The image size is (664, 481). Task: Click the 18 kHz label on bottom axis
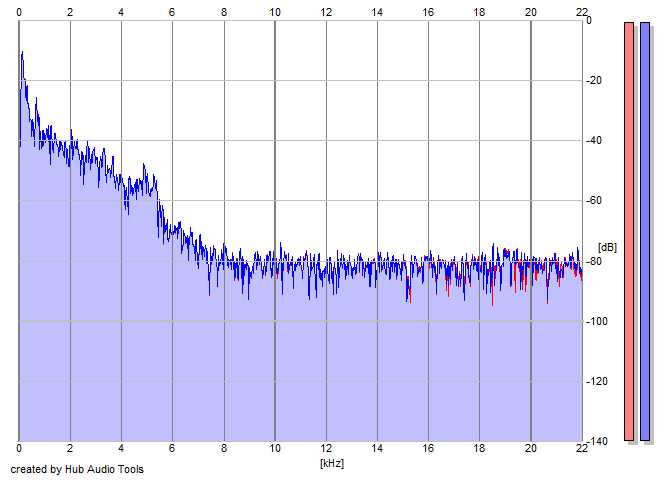point(479,448)
